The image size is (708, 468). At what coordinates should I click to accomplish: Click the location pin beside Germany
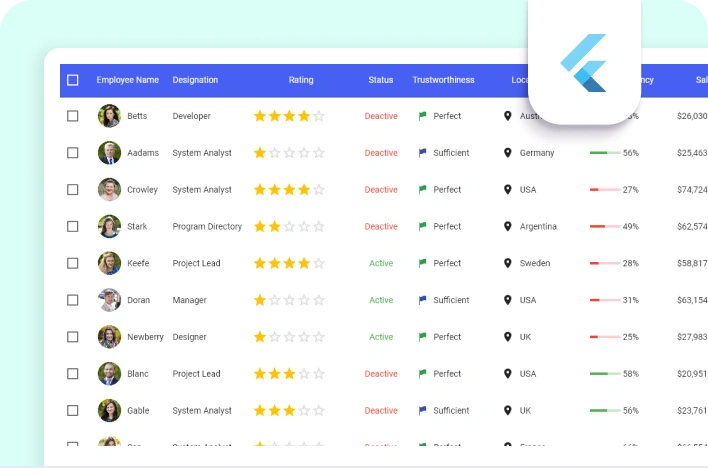[507, 153]
